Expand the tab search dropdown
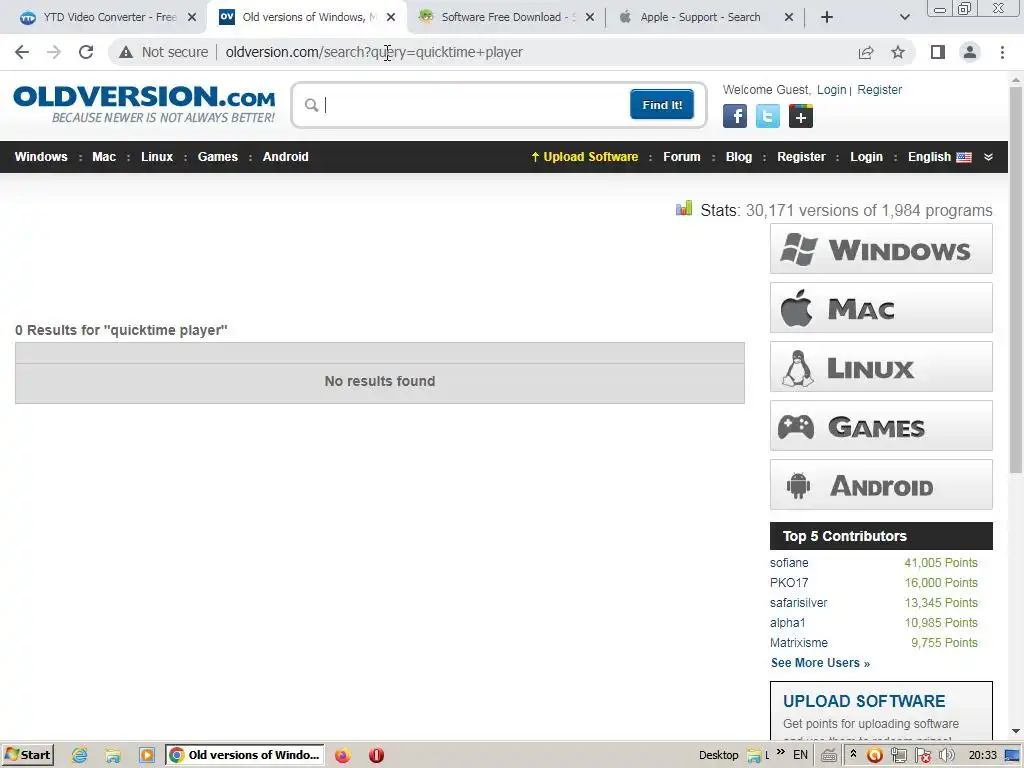The height and width of the screenshot is (768, 1024). pos(904,17)
